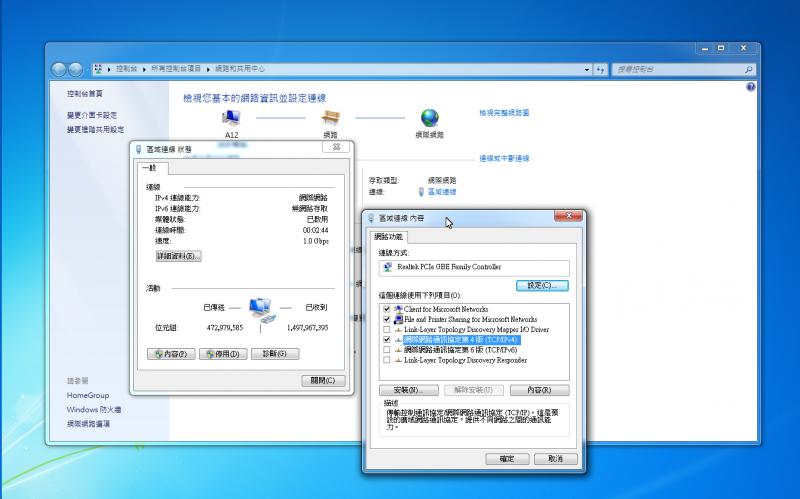Image resolution: width=800 pixels, height=499 pixels.
Task: Open help via the blue question mark
Action: pos(751,87)
